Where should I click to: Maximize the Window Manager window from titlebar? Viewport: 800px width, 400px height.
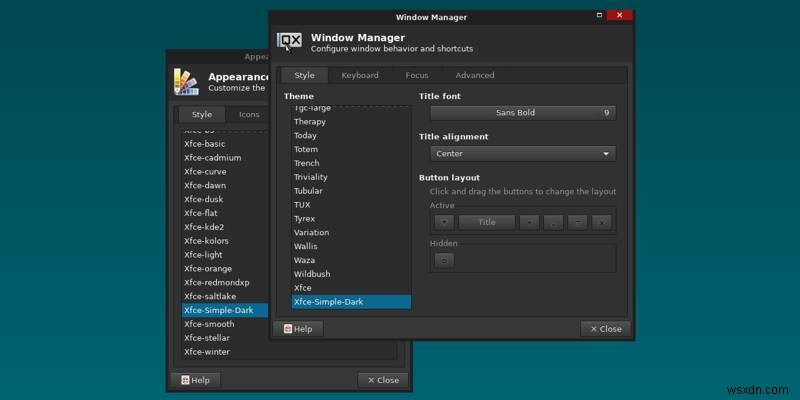coord(599,15)
